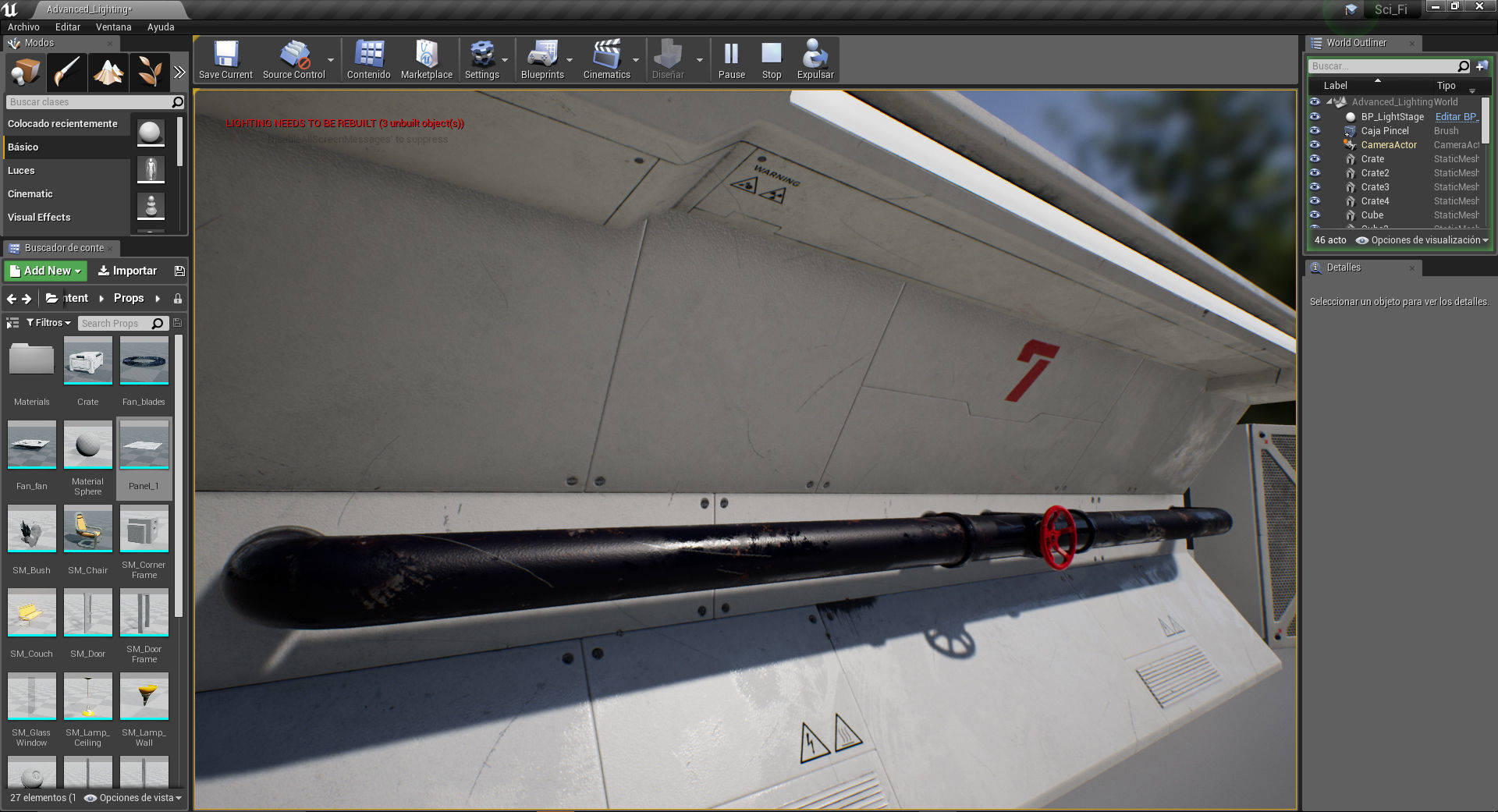
Task: Click the Save Current toolbar icon
Action: coord(225,60)
